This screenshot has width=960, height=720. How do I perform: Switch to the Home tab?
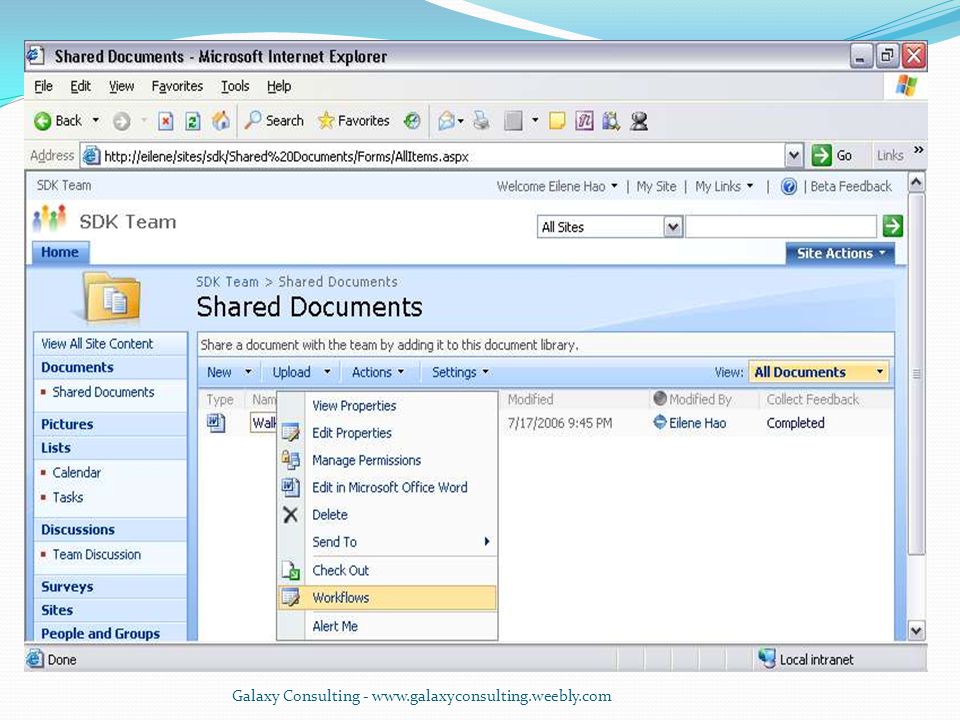pyautogui.click(x=60, y=252)
